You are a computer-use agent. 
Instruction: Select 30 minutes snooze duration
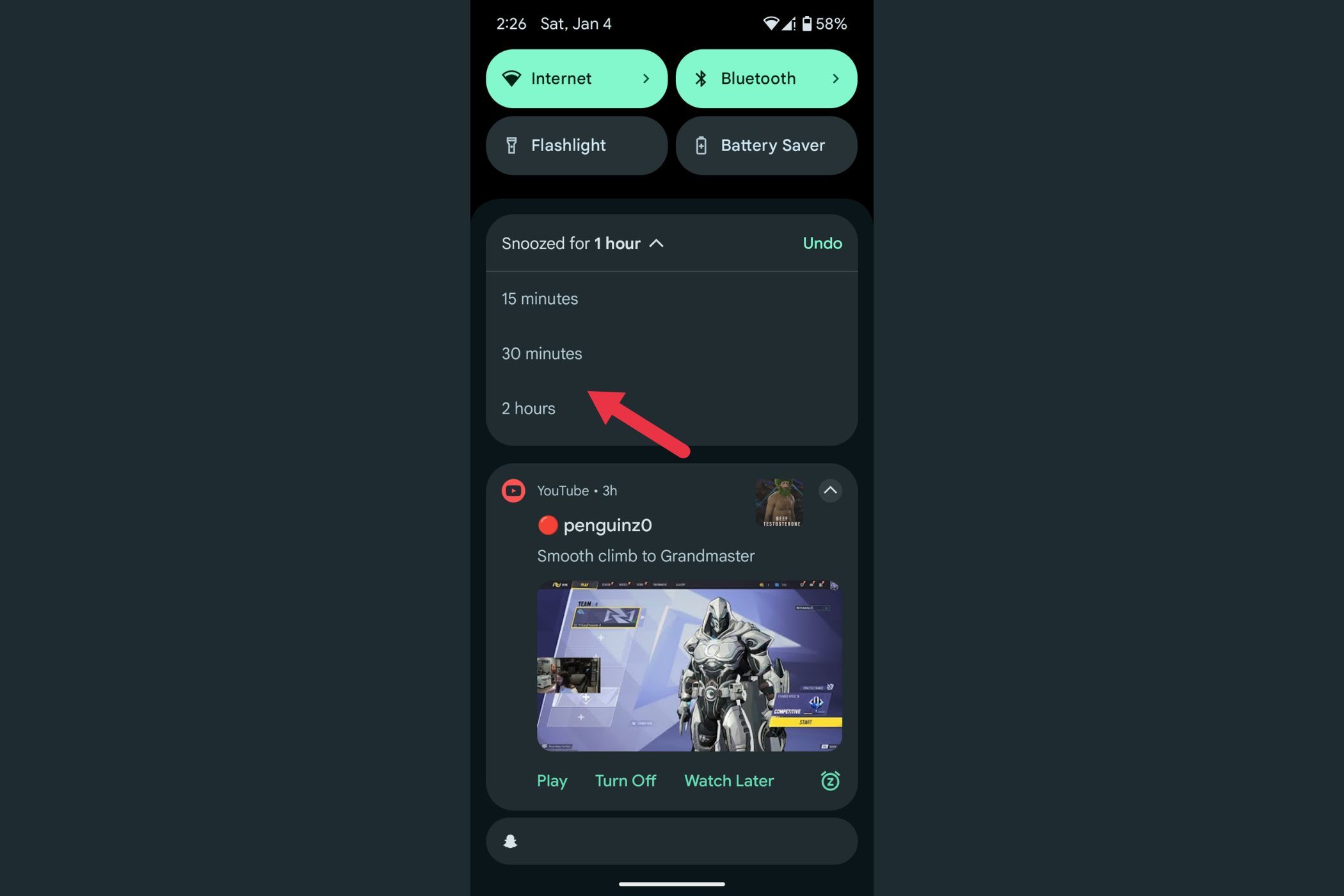click(541, 353)
